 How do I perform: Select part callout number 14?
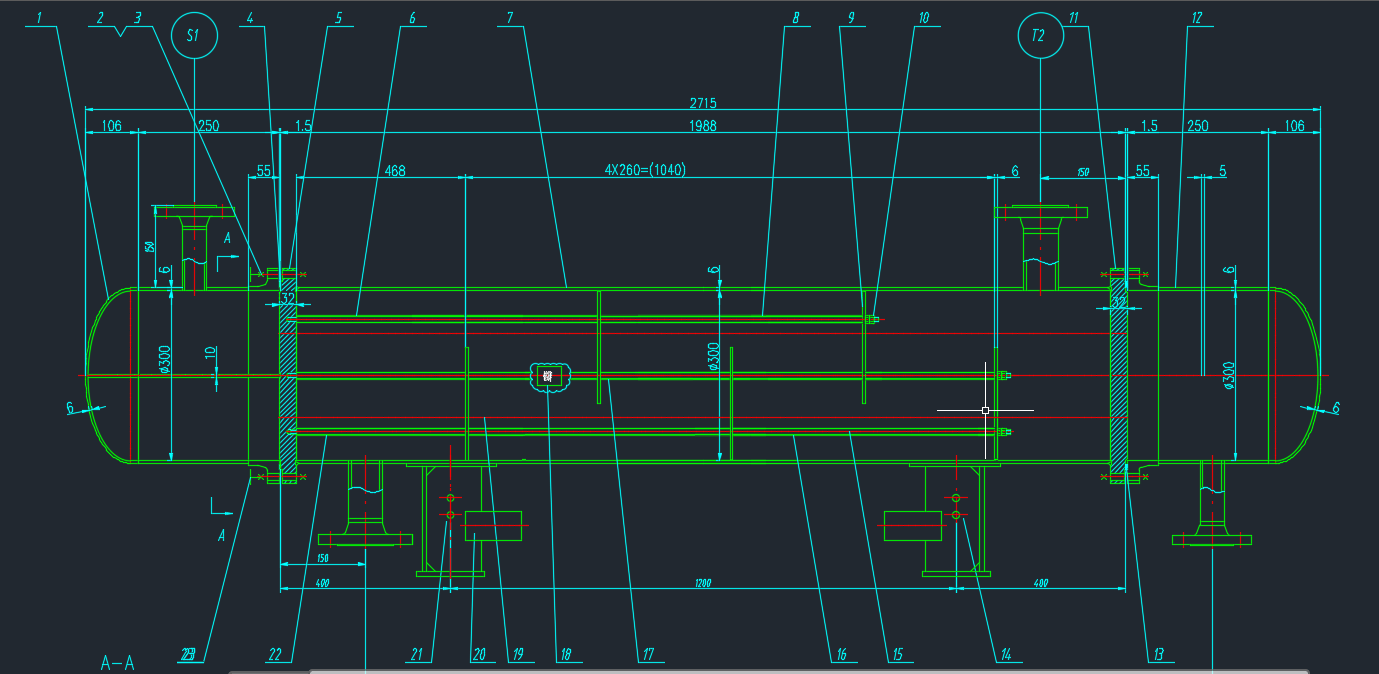(1005, 655)
